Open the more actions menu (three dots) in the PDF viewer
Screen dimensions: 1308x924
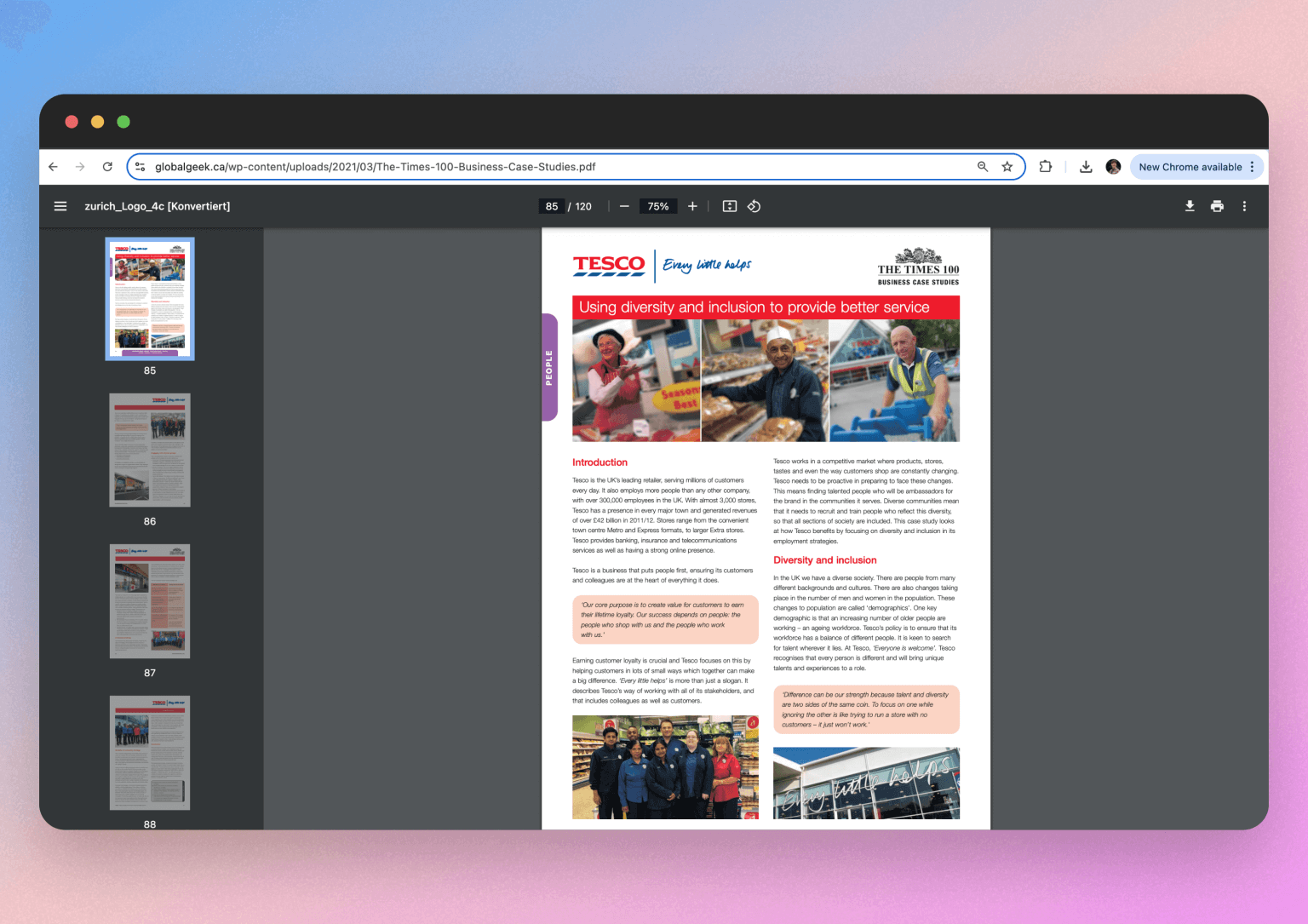click(x=1244, y=205)
